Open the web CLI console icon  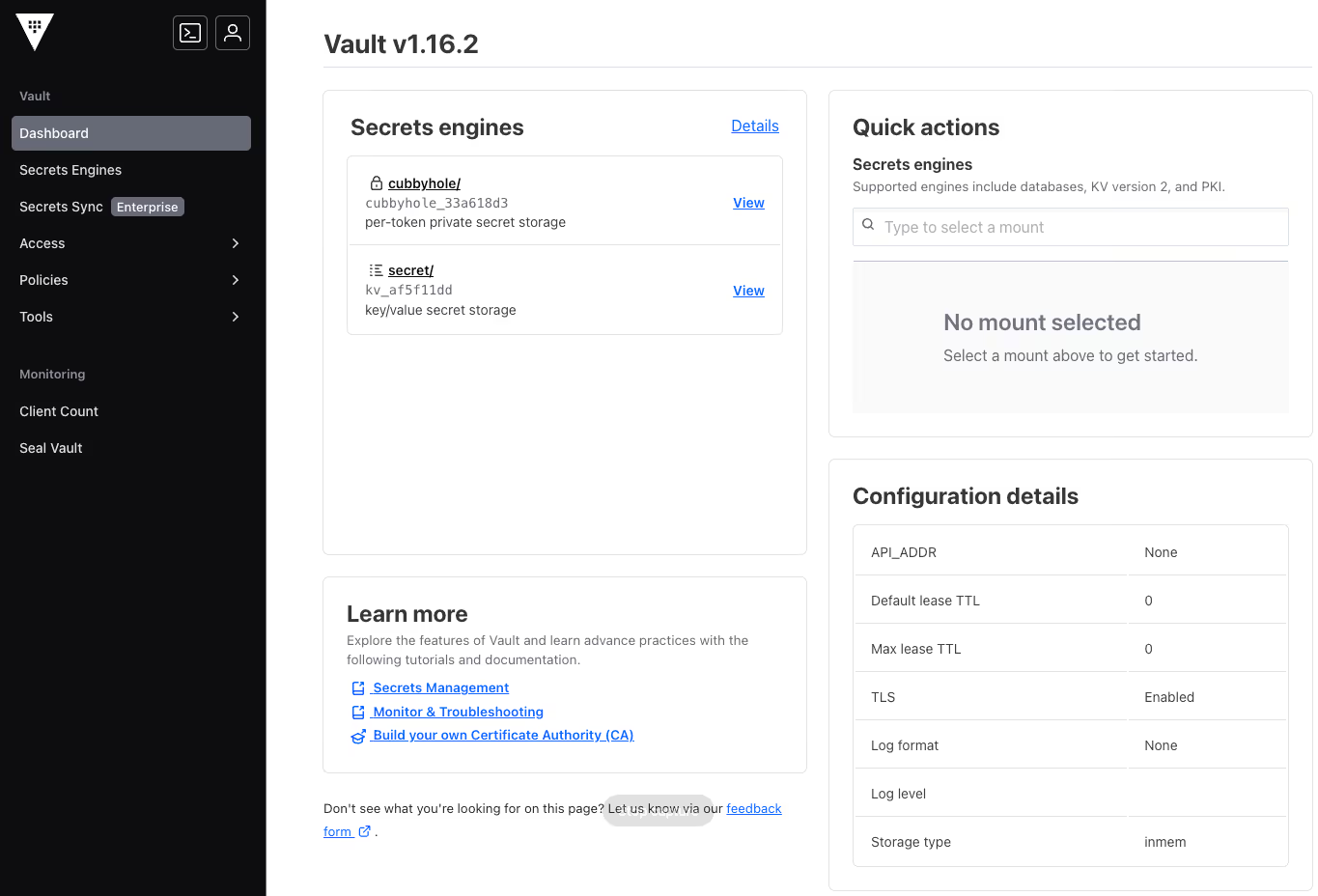tap(189, 32)
